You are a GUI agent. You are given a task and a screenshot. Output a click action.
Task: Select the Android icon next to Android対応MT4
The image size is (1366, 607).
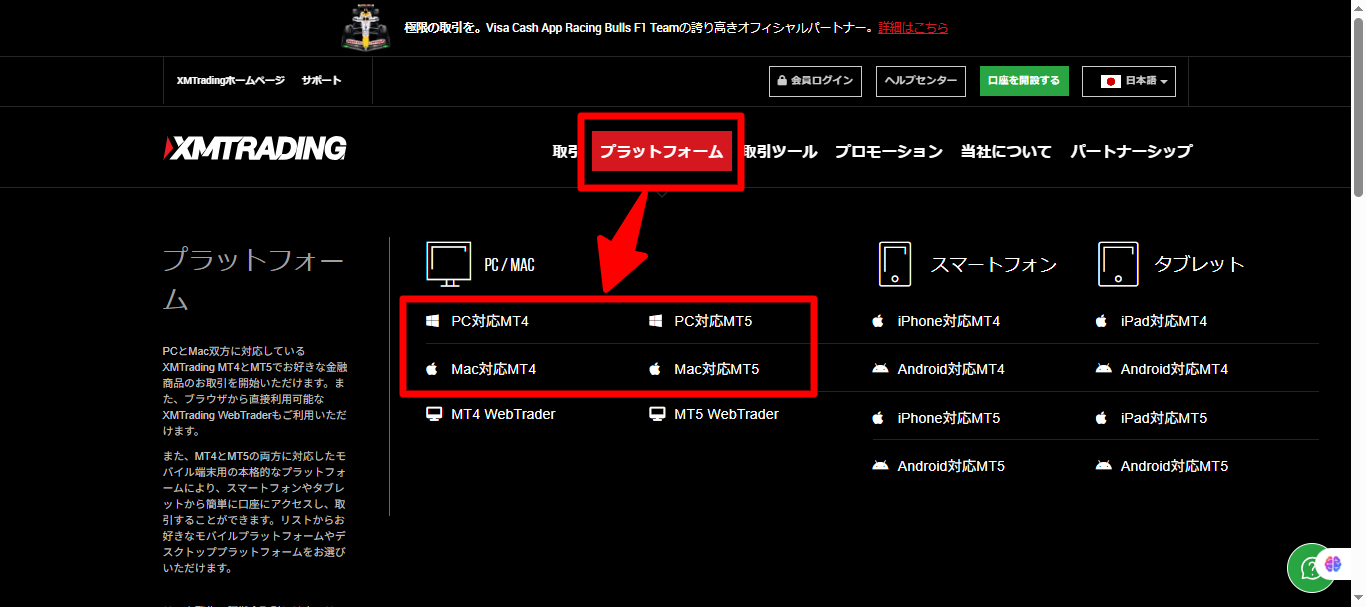click(880, 368)
